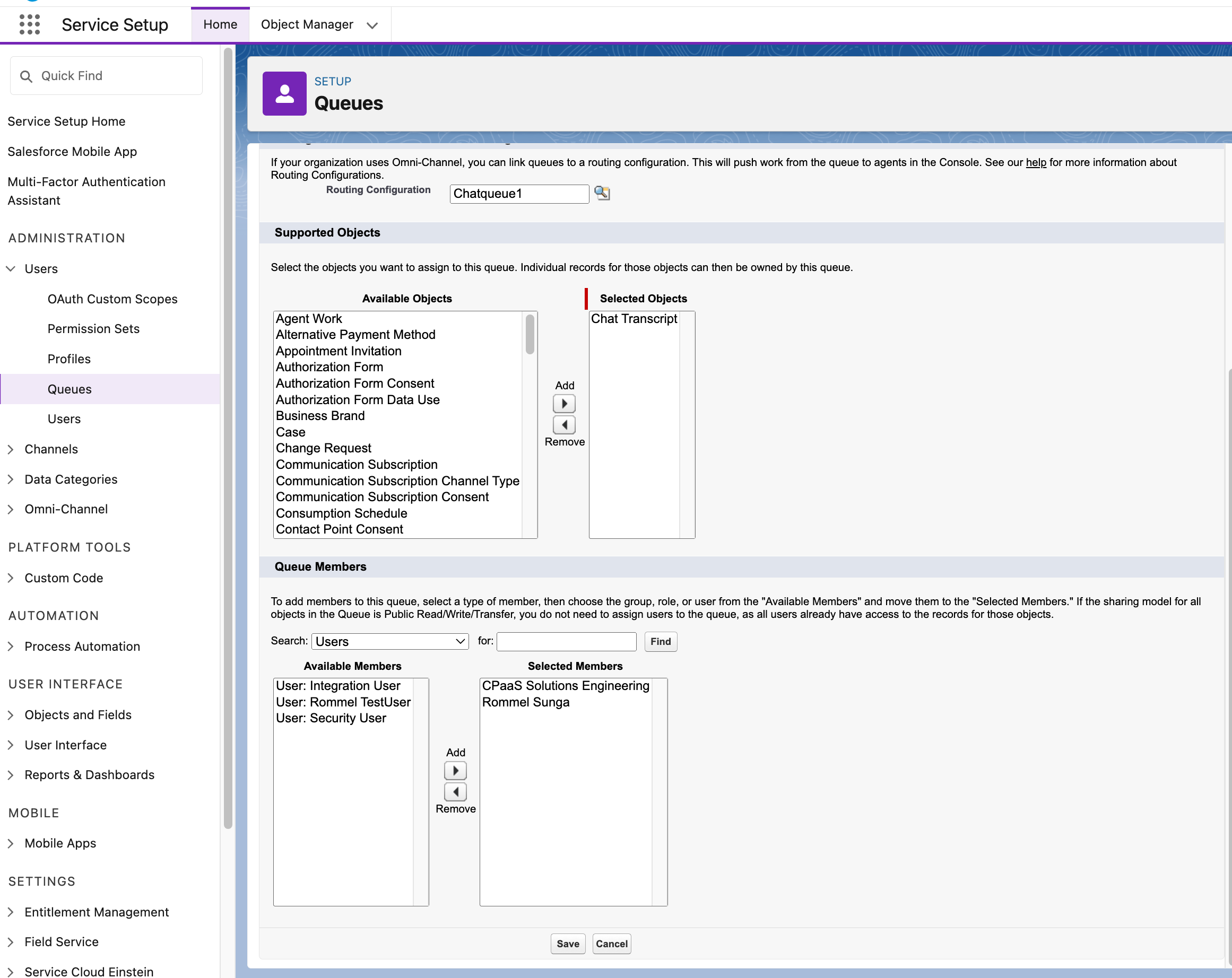Open the help link in Omni-Channel text
The width and height of the screenshot is (1232, 978).
pos(1036,162)
